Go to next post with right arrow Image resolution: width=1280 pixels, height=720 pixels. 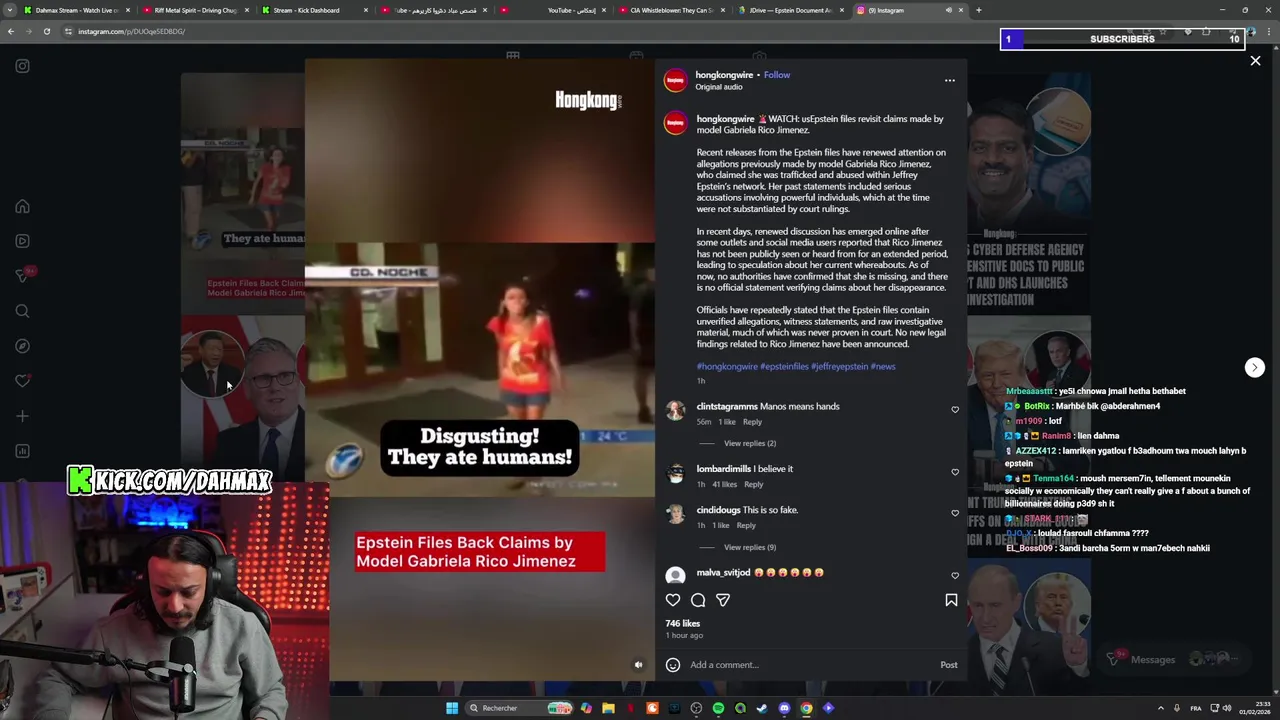[1254, 367]
